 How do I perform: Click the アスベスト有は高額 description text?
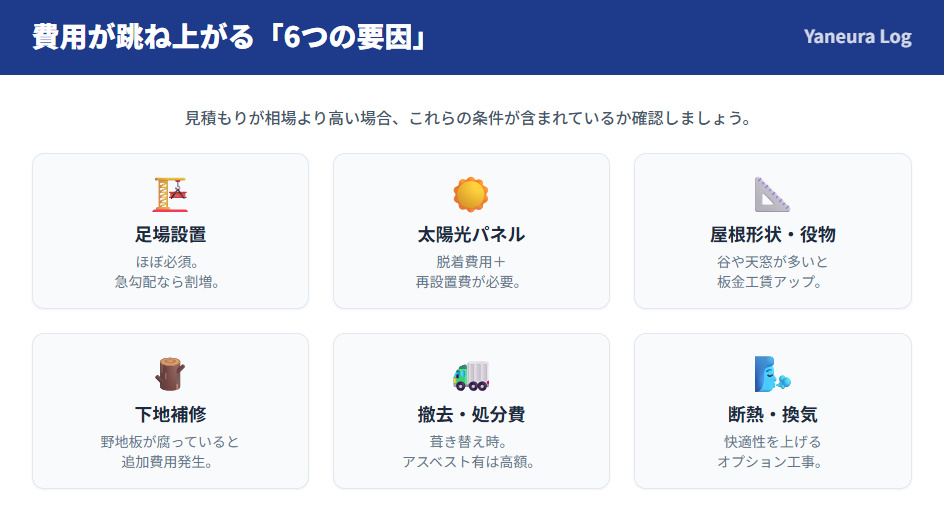[471, 462]
